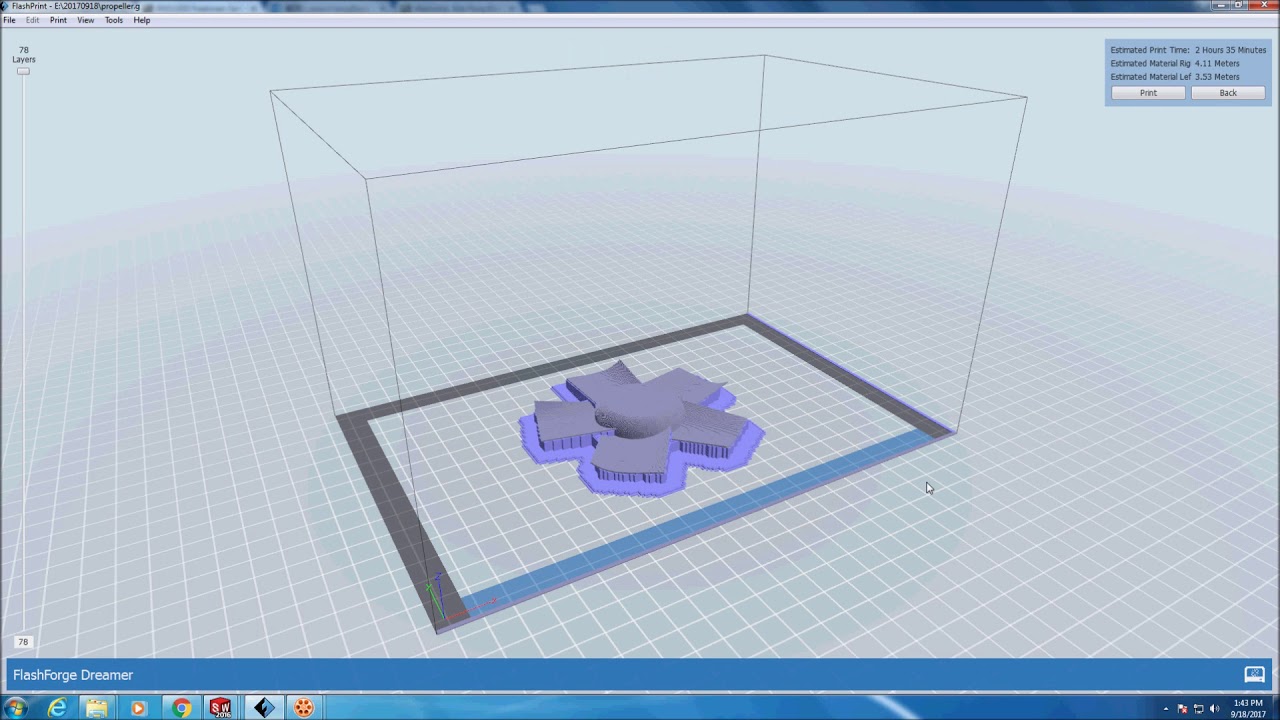Image resolution: width=1280 pixels, height=720 pixels.
Task: Click the volume speaker tray icon
Action: pyautogui.click(x=1215, y=709)
